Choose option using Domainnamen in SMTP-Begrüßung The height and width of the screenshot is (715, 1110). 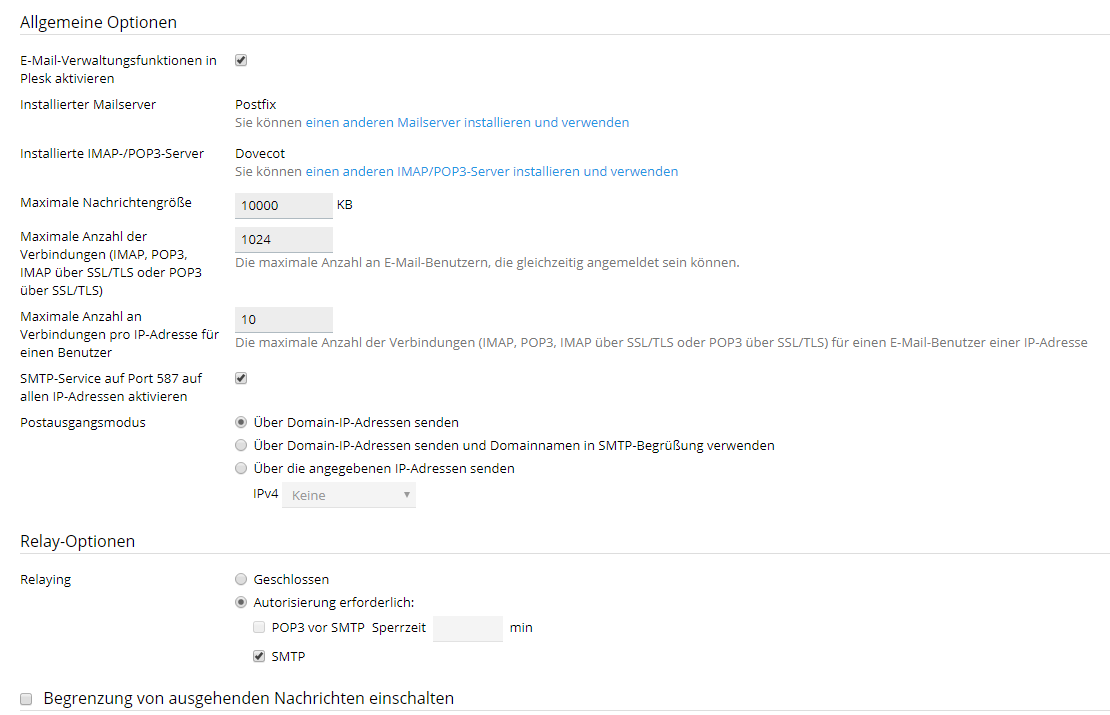(241, 445)
